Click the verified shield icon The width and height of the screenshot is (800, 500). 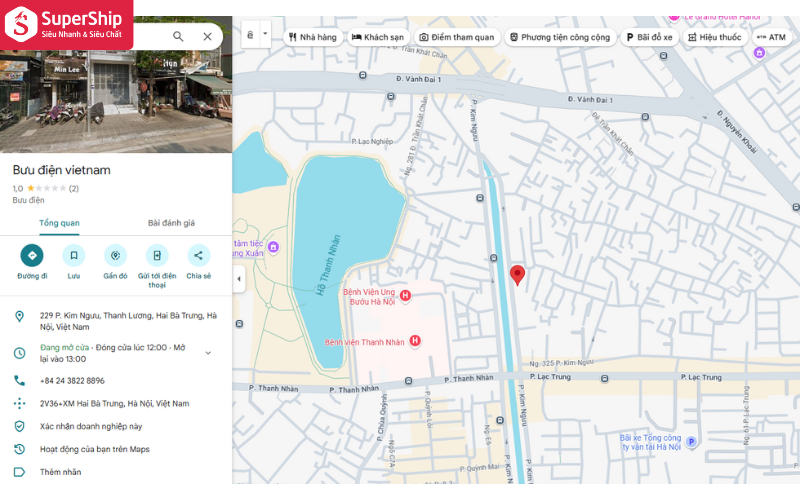click(x=19, y=427)
